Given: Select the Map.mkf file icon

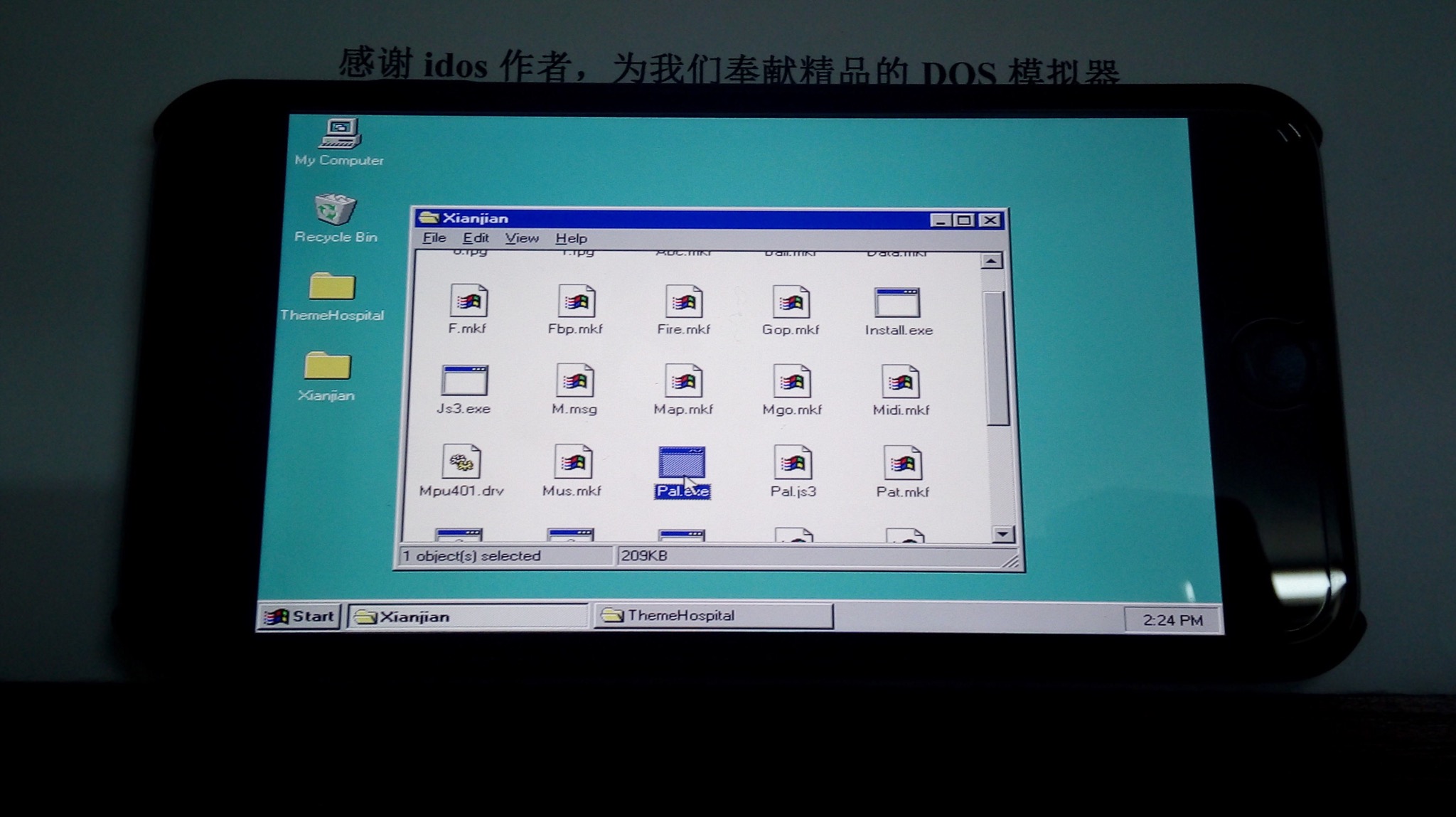Looking at the screenshot, I should (684, 382).
